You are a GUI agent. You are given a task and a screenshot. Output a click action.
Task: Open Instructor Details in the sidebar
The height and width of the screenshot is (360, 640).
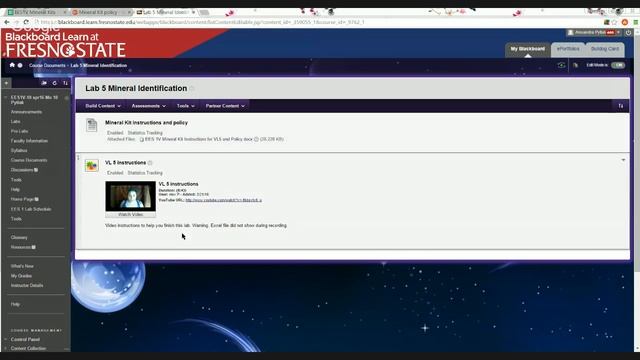pyautogui.click(x=27, y=286)
